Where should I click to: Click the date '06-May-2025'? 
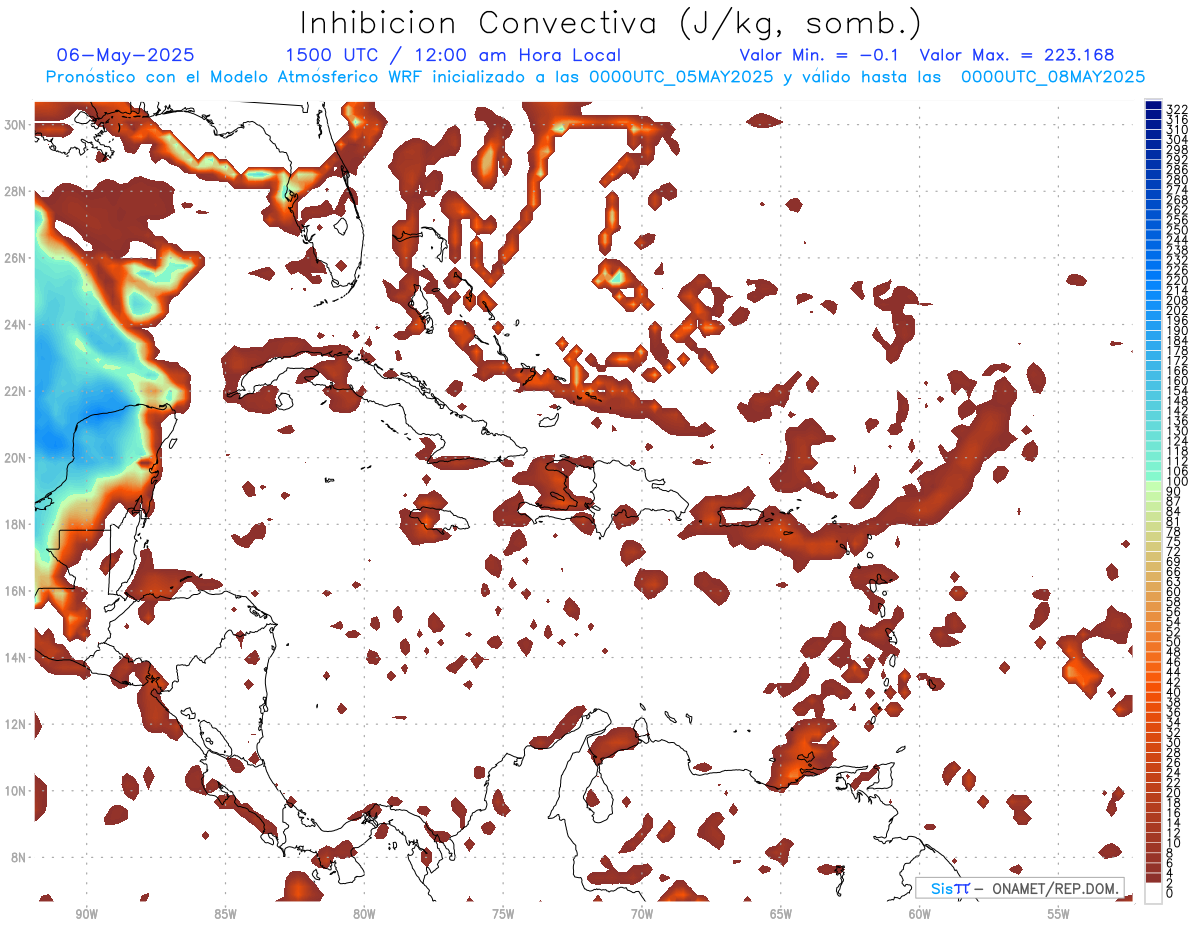pos(125,55)
